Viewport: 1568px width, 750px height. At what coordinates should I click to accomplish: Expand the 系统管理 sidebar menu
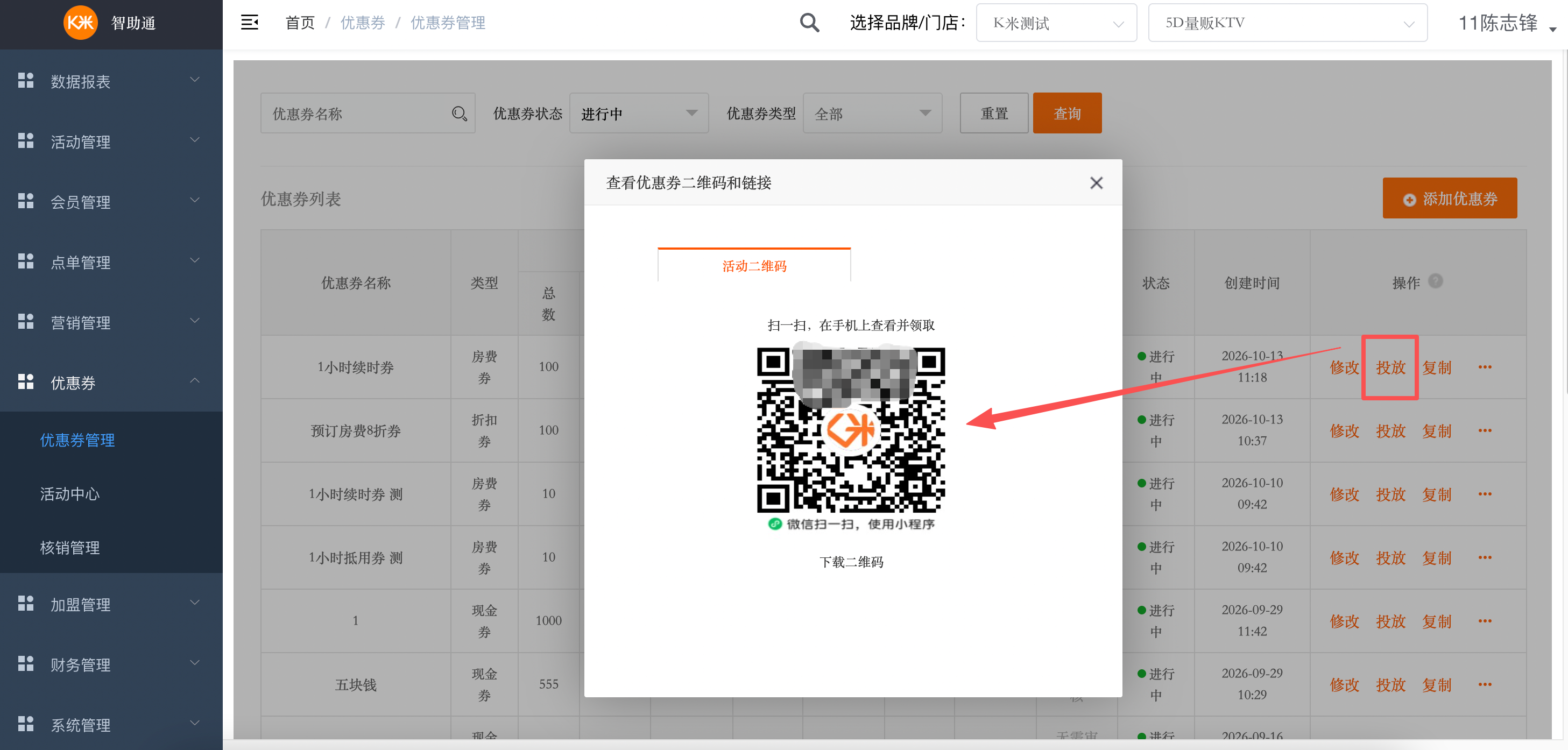111,724
